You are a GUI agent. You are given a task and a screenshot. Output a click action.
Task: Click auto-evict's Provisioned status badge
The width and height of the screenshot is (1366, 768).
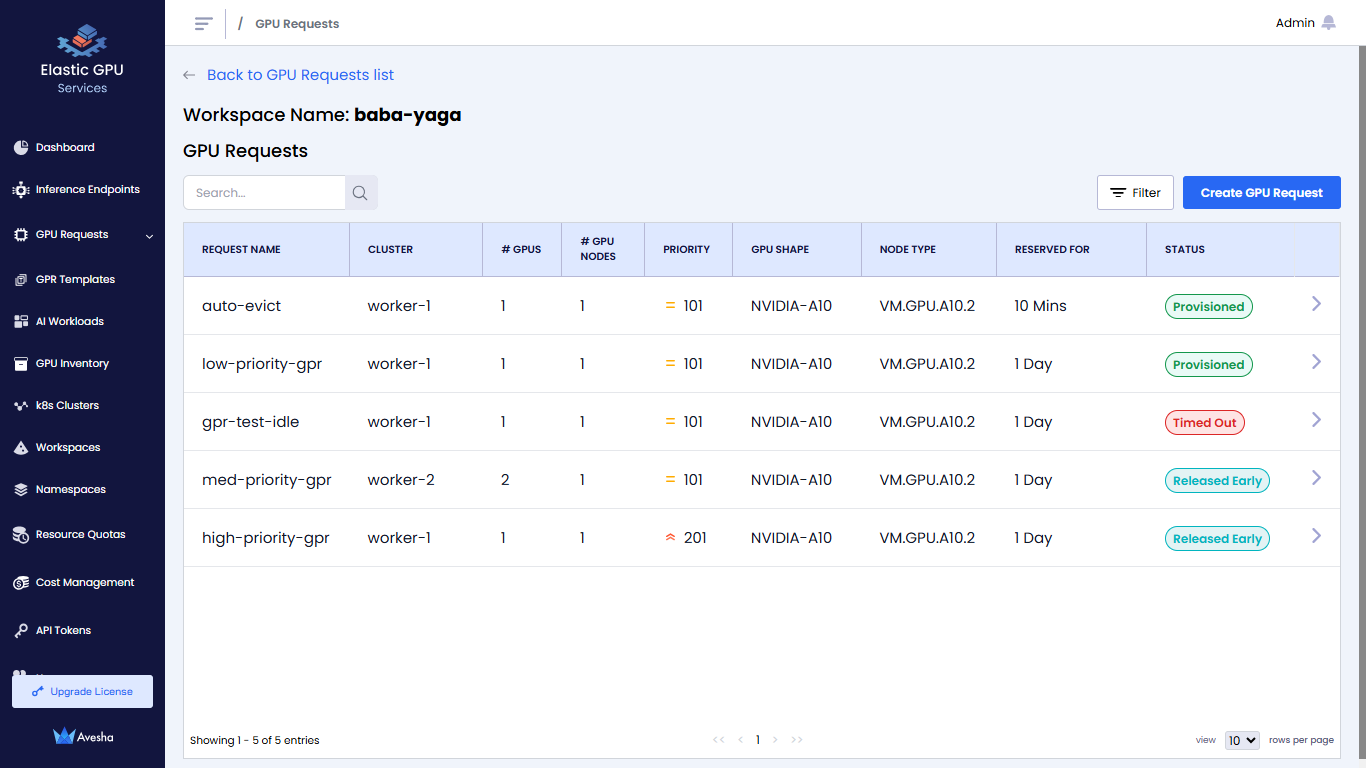1209,307
